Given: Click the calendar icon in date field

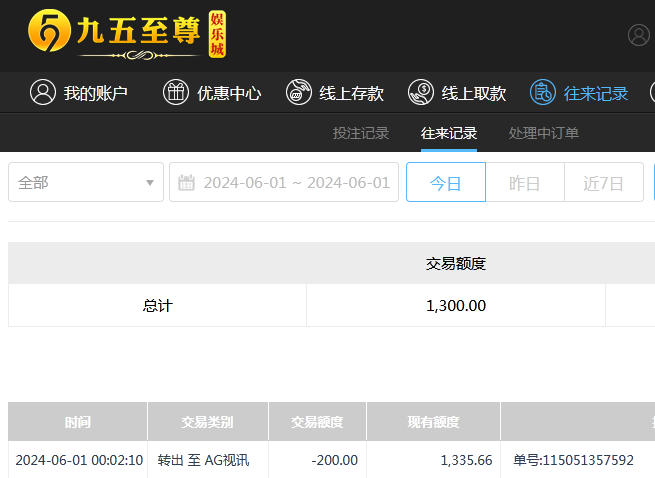Looking at the screenshot, I should pyautogui.click(x=186, y=183).
